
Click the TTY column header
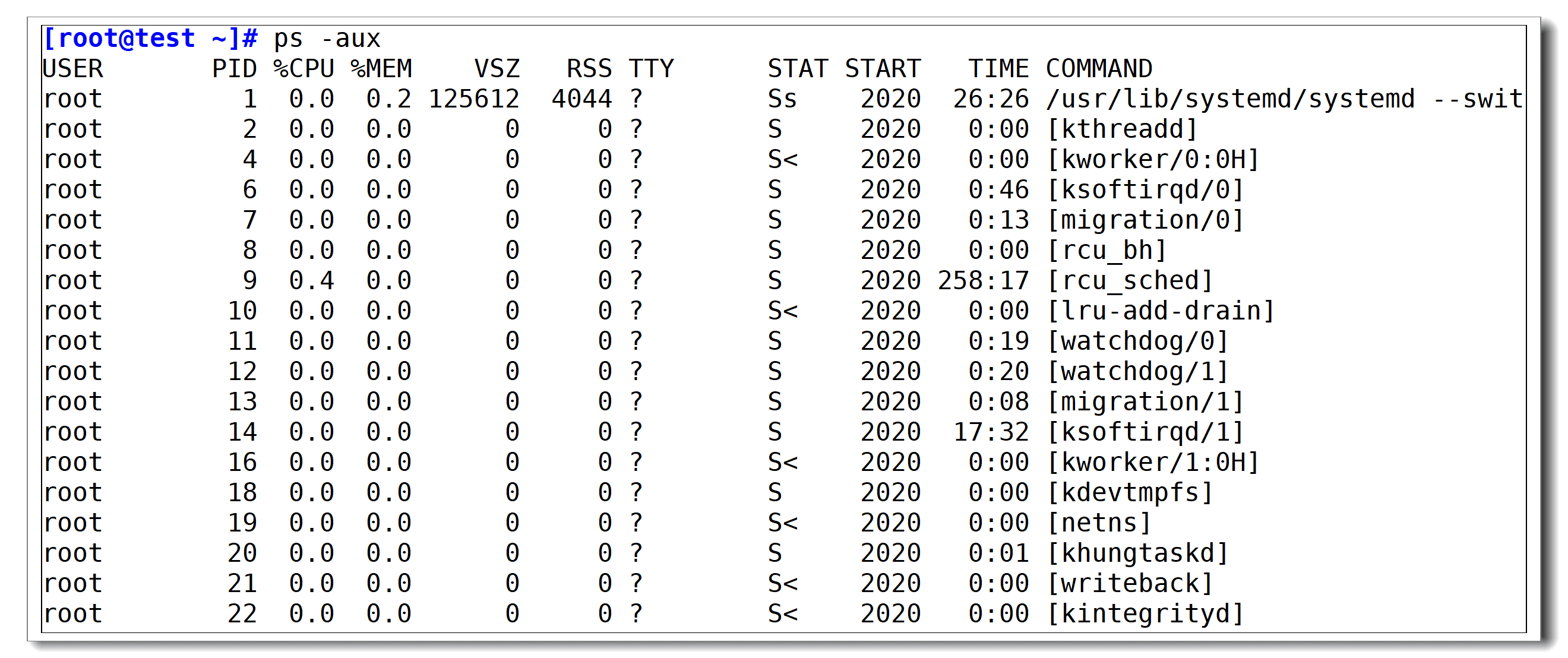point(652,69)
